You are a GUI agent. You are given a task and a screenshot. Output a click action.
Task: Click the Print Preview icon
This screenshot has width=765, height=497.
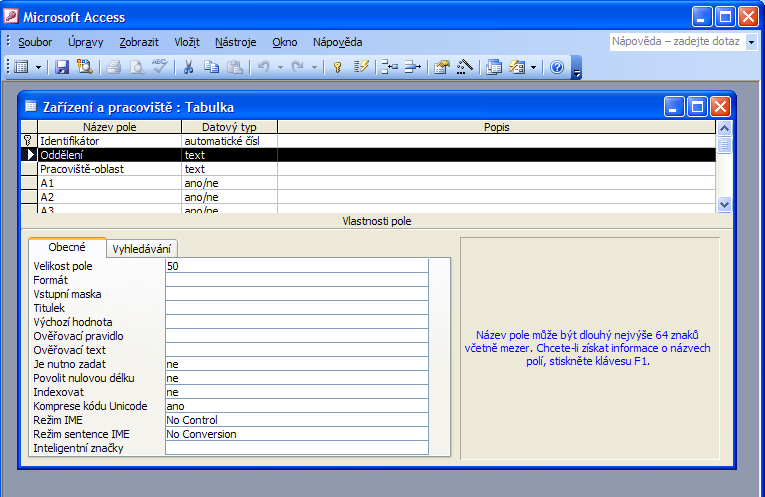coord(137,67)
